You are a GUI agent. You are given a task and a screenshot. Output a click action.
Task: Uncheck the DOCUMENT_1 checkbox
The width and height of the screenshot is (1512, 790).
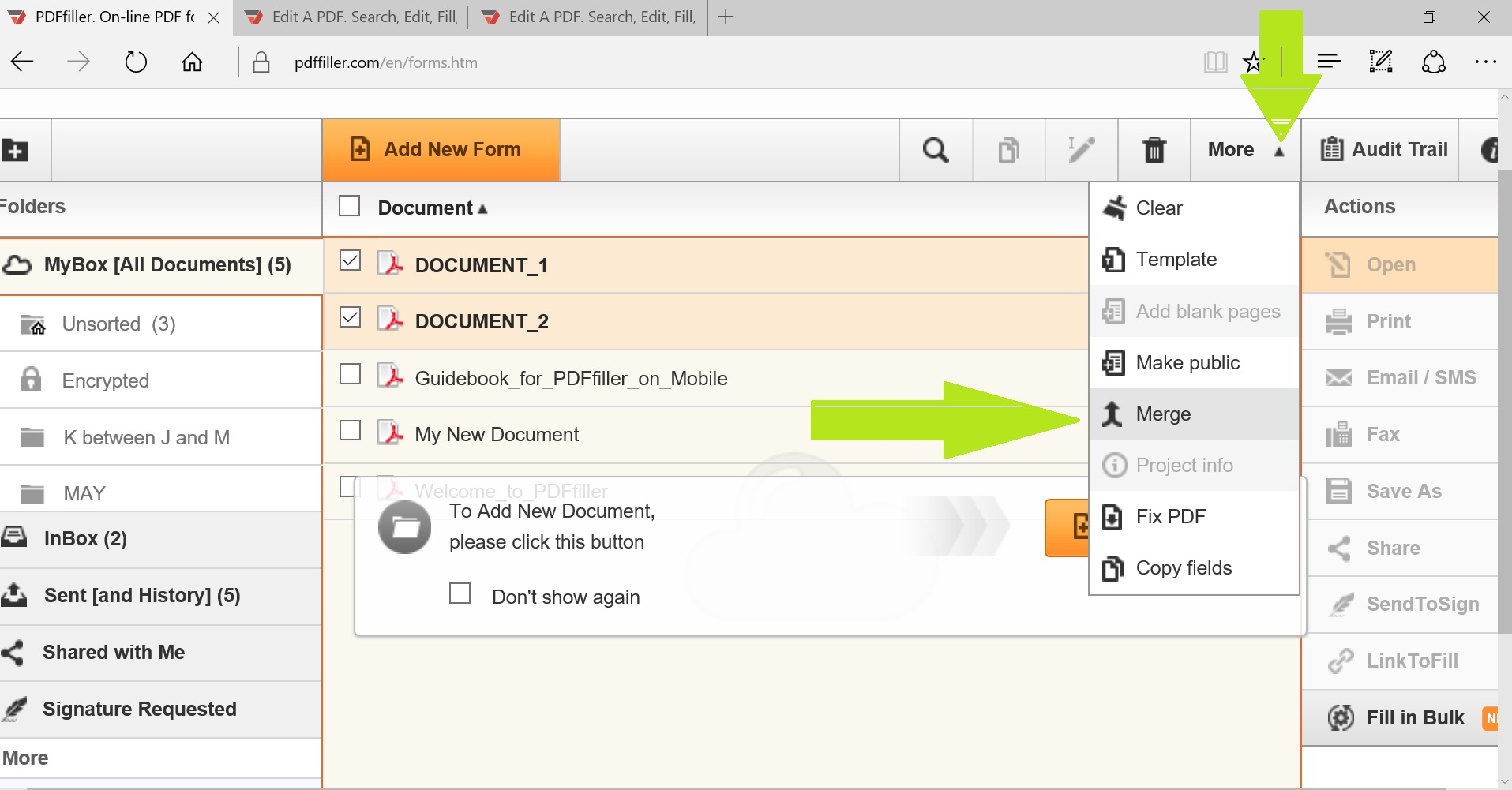click(350, 260)
